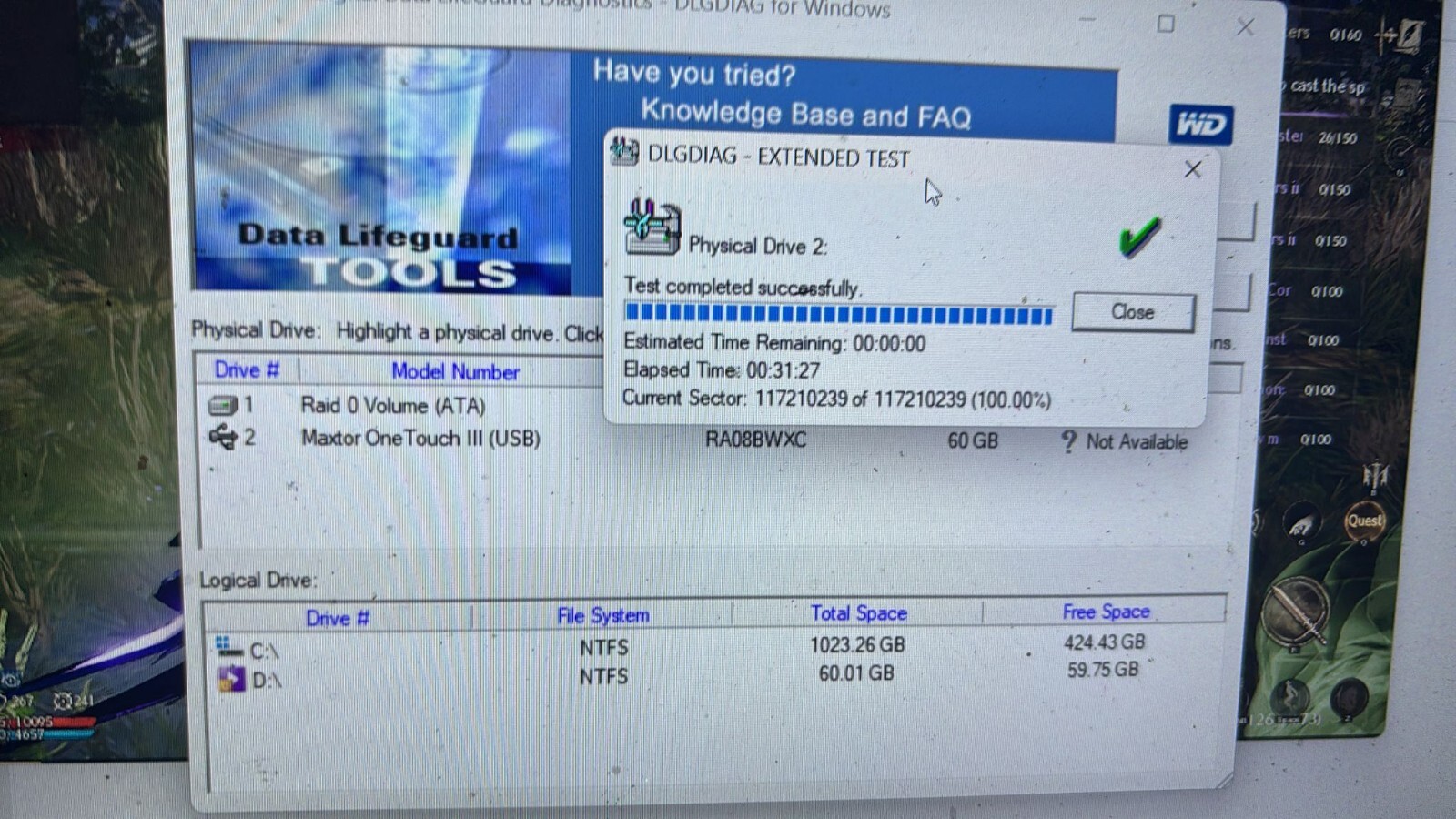The height and width of the screenshot is (819, 1456).
Task: Click the File System column header
Action: 603,616
